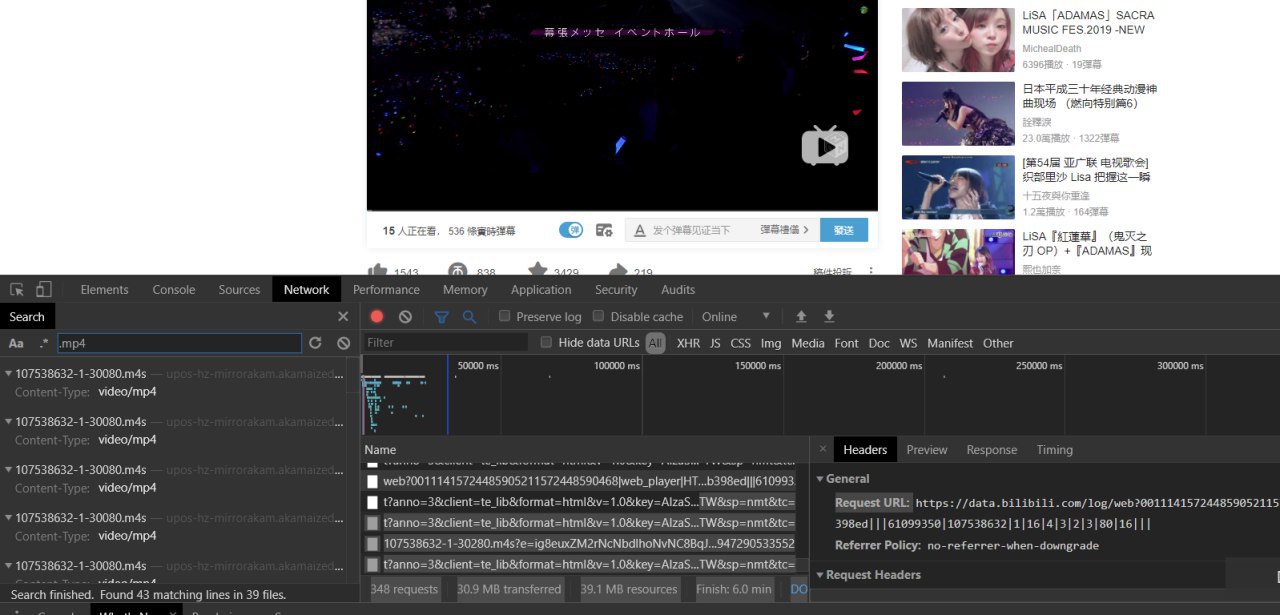Filter requests by Img type
This screenshot has height=615, width=1280.
pyautogui.click(x=771, y=343)
